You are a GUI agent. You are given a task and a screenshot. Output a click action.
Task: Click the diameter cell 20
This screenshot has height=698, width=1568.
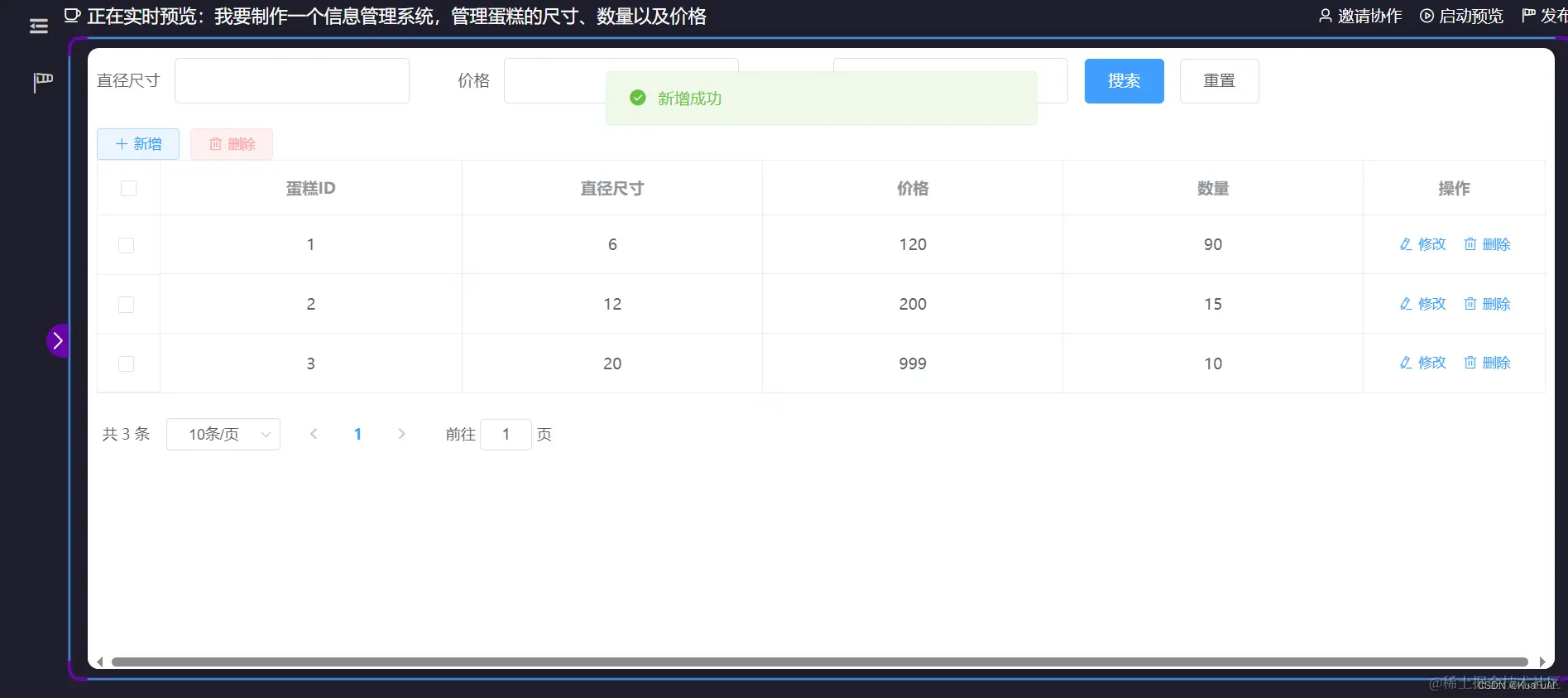coord(612,363)
